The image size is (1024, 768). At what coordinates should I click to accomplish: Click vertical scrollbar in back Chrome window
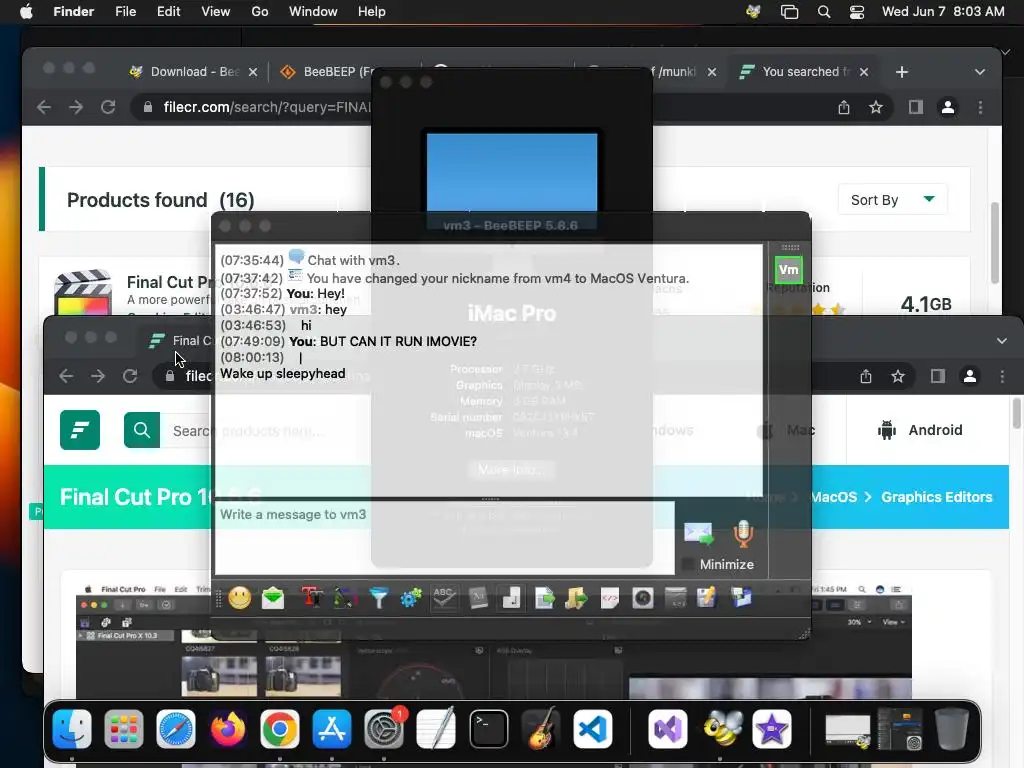995,243
